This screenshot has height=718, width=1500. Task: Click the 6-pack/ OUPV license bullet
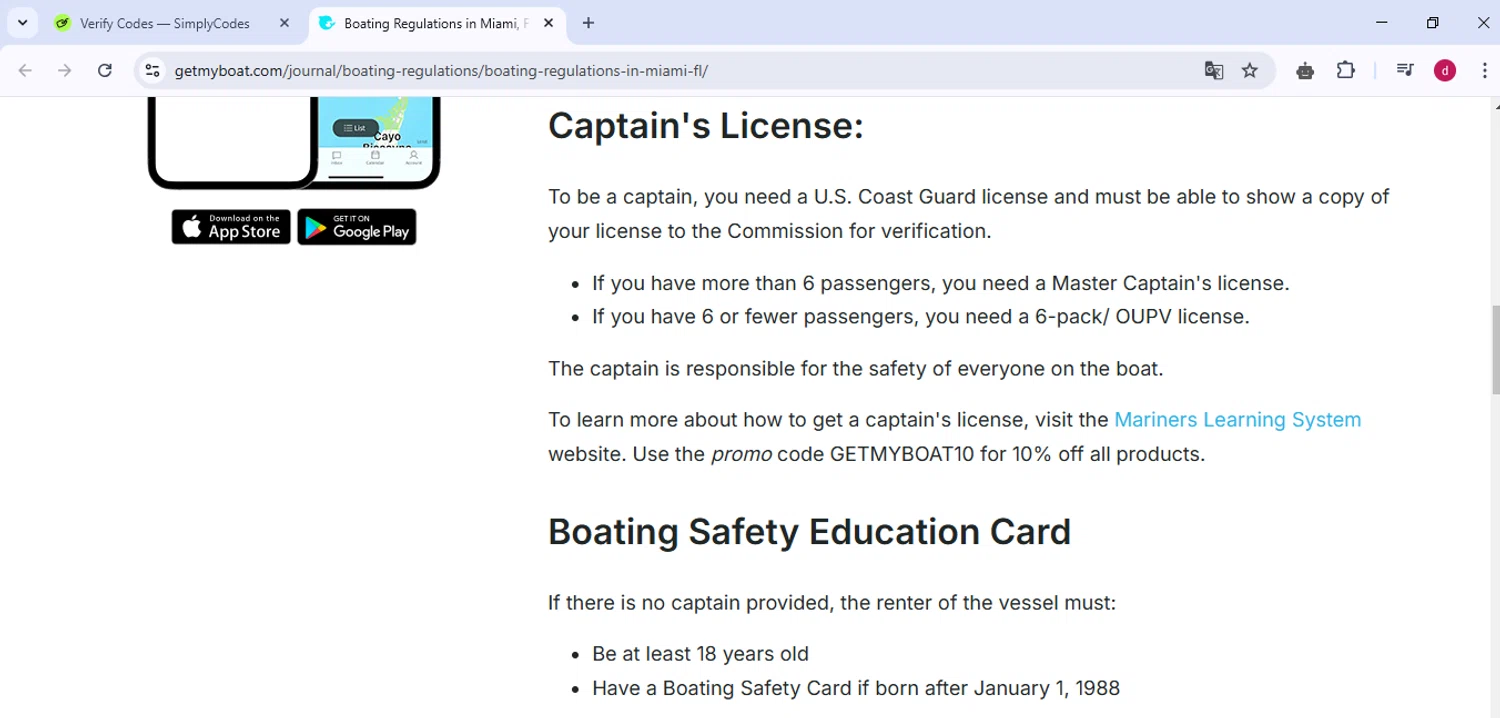click(x=920, y=317)
